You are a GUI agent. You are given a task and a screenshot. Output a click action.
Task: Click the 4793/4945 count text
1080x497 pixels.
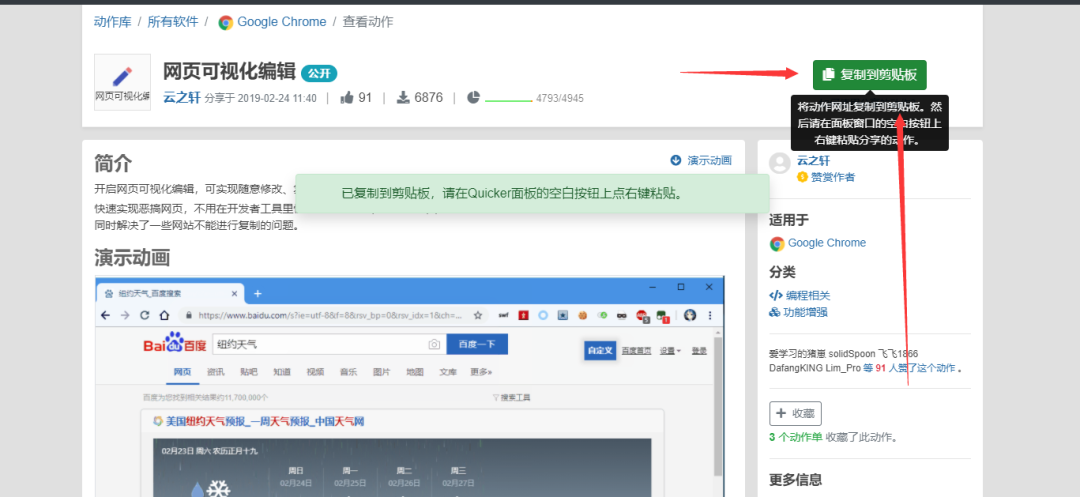point(559,98)
